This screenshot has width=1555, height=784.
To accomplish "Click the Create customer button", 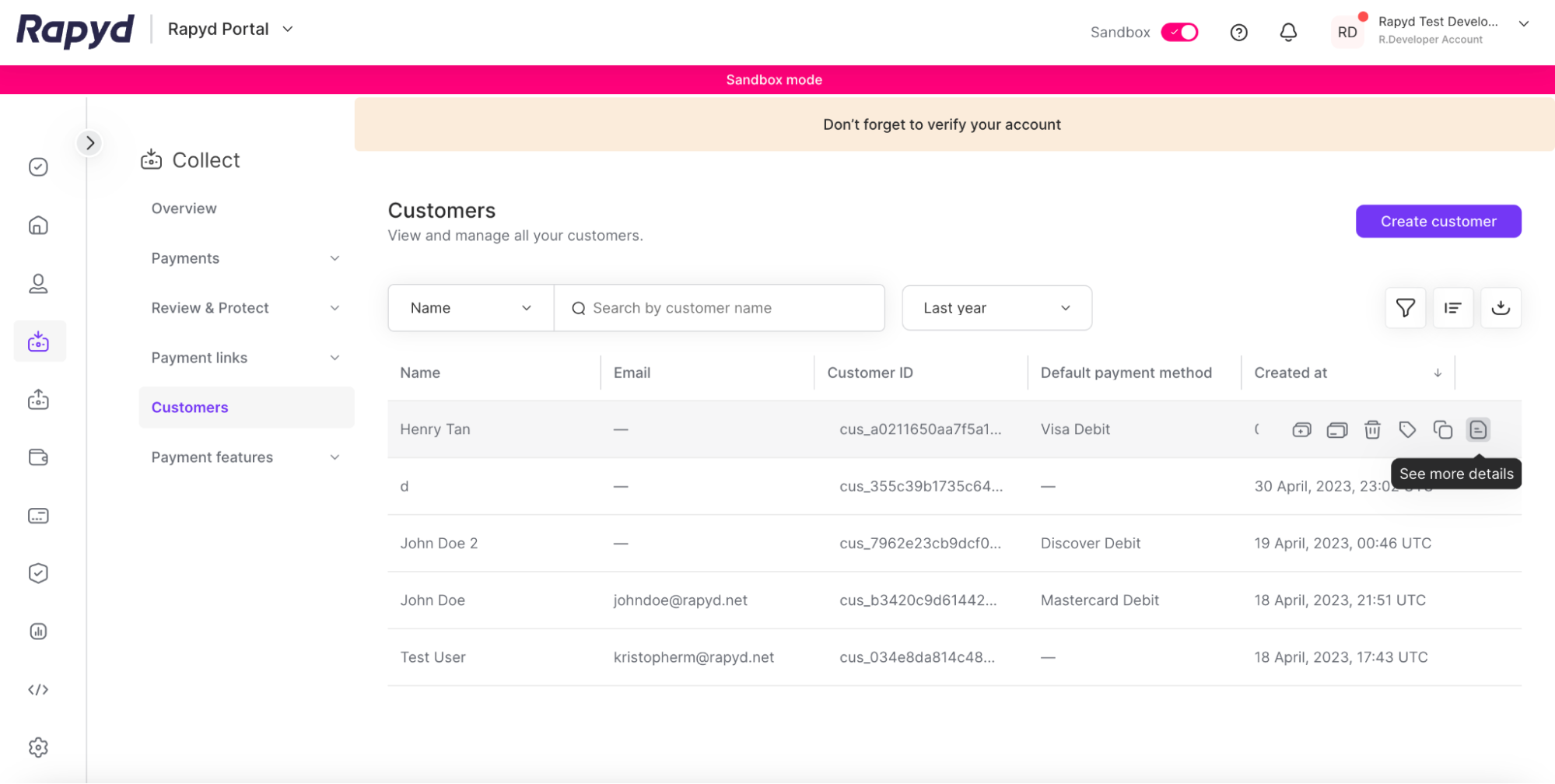I will point(1438,222).
